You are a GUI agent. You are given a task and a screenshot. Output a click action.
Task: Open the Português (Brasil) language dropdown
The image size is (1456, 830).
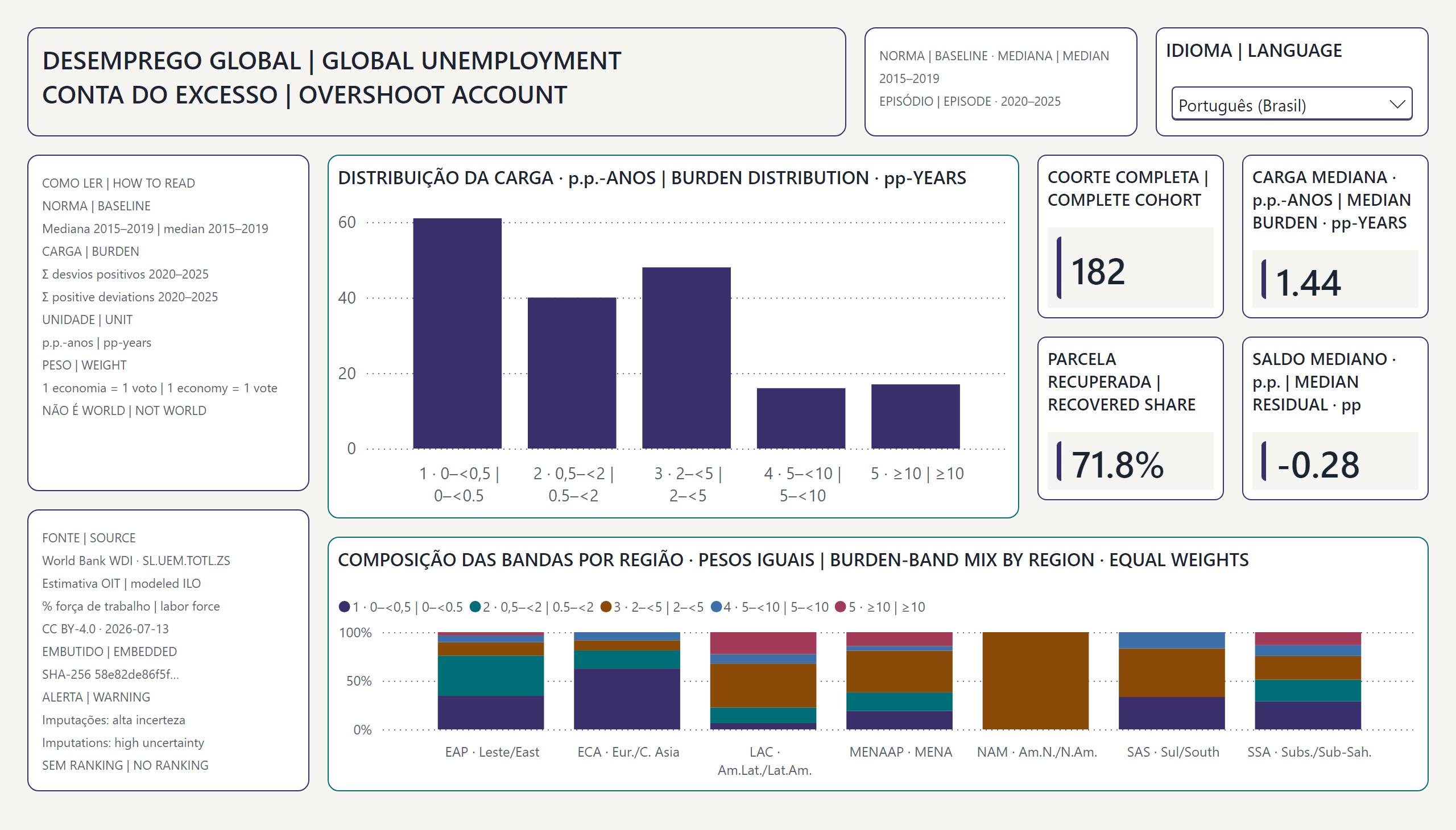1291,105
